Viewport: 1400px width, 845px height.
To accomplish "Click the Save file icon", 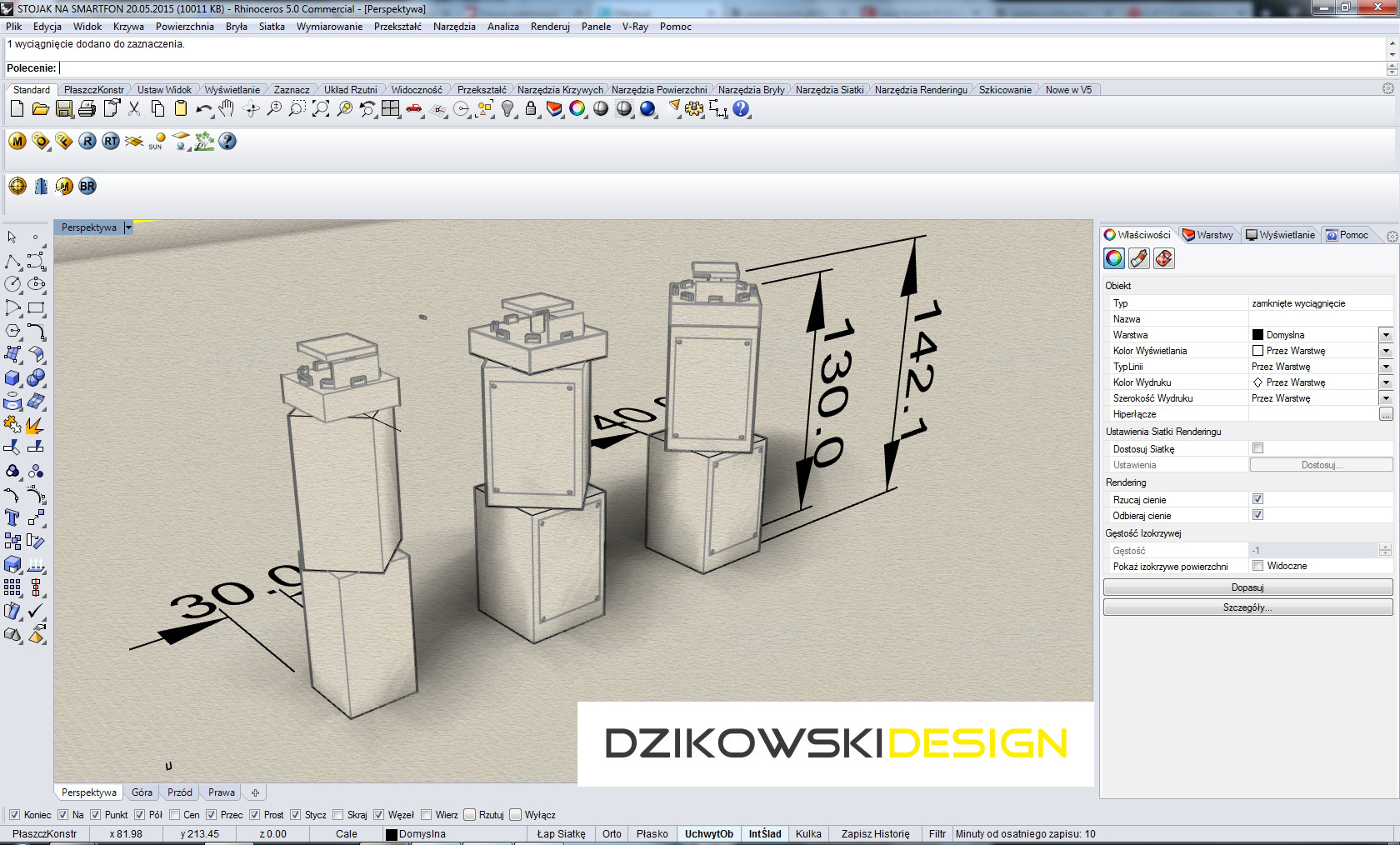I will pyautogui.click(x=63, y=109).
